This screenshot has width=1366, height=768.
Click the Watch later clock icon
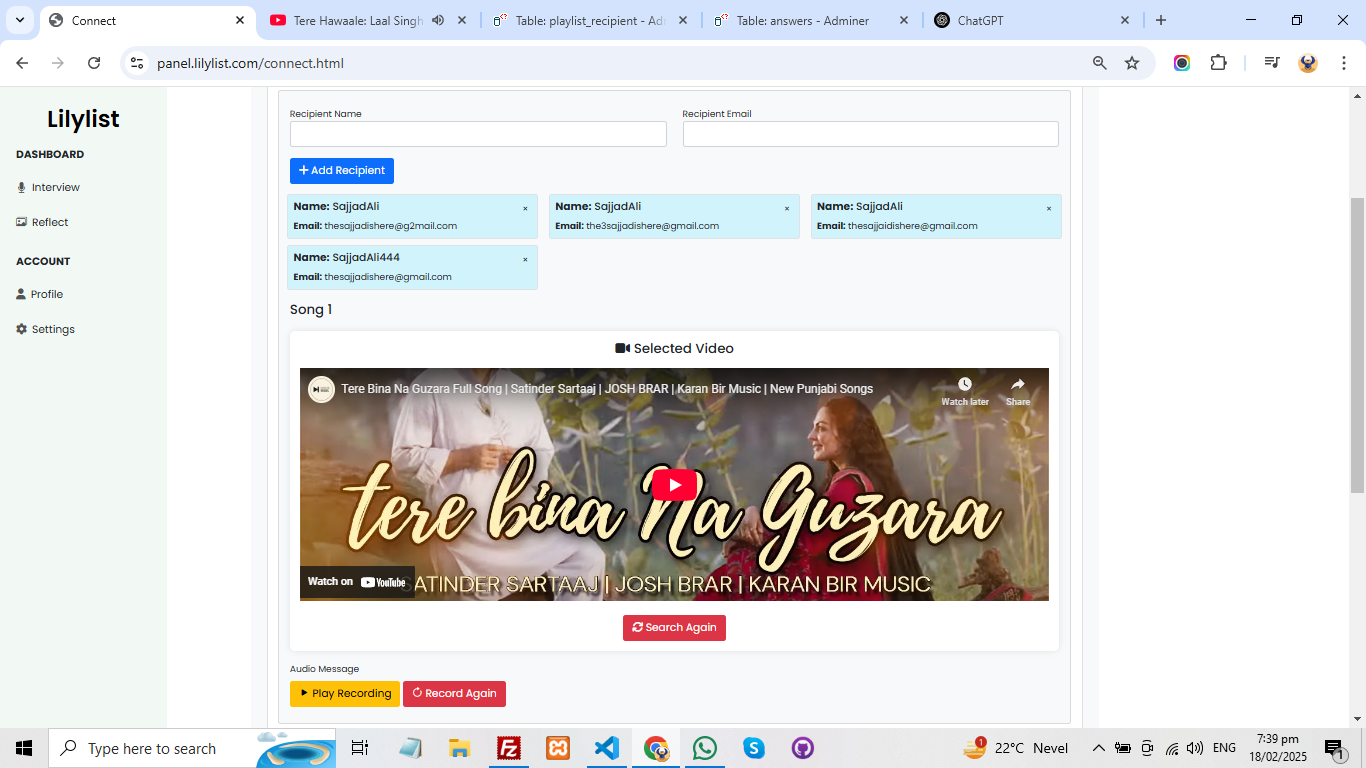(964, 385)
